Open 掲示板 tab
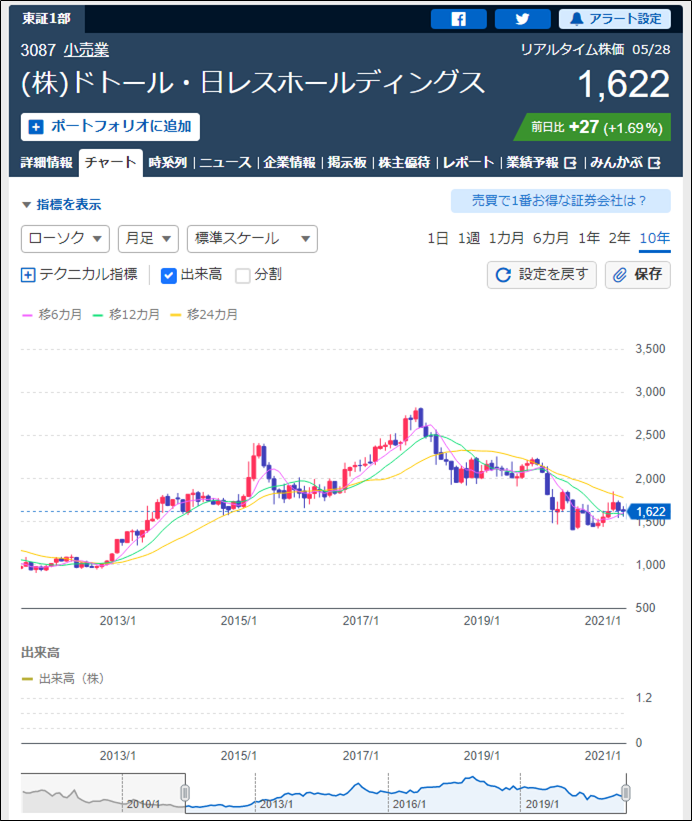 pos(347,162)
